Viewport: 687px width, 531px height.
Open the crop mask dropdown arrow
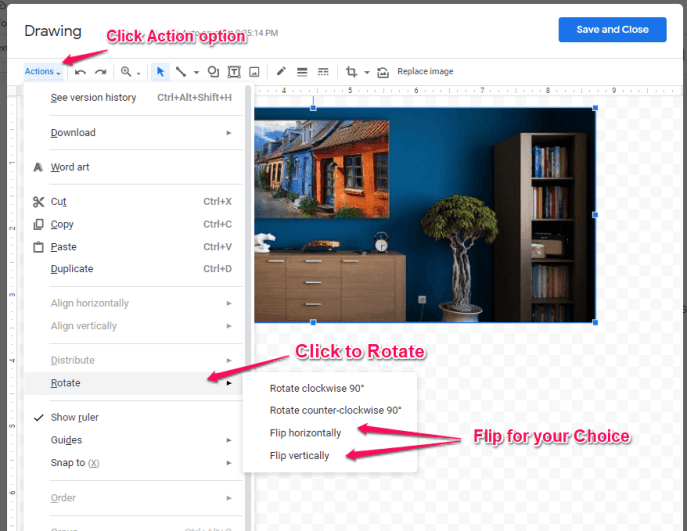[x=367, y=72]
